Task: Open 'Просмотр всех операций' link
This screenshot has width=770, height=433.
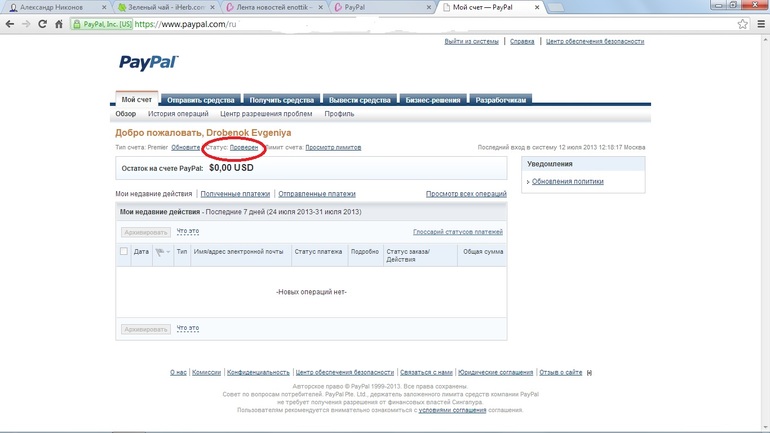Action: pyautogui.click(x=466, y=194)
